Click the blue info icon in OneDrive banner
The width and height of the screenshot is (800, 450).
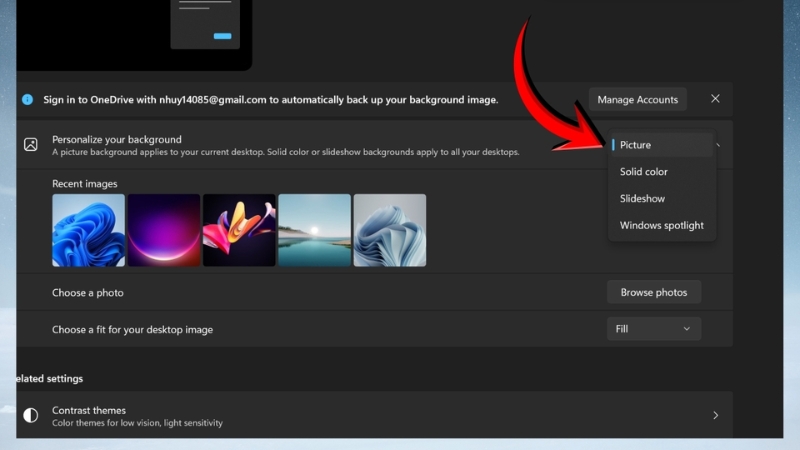[28, 99]
